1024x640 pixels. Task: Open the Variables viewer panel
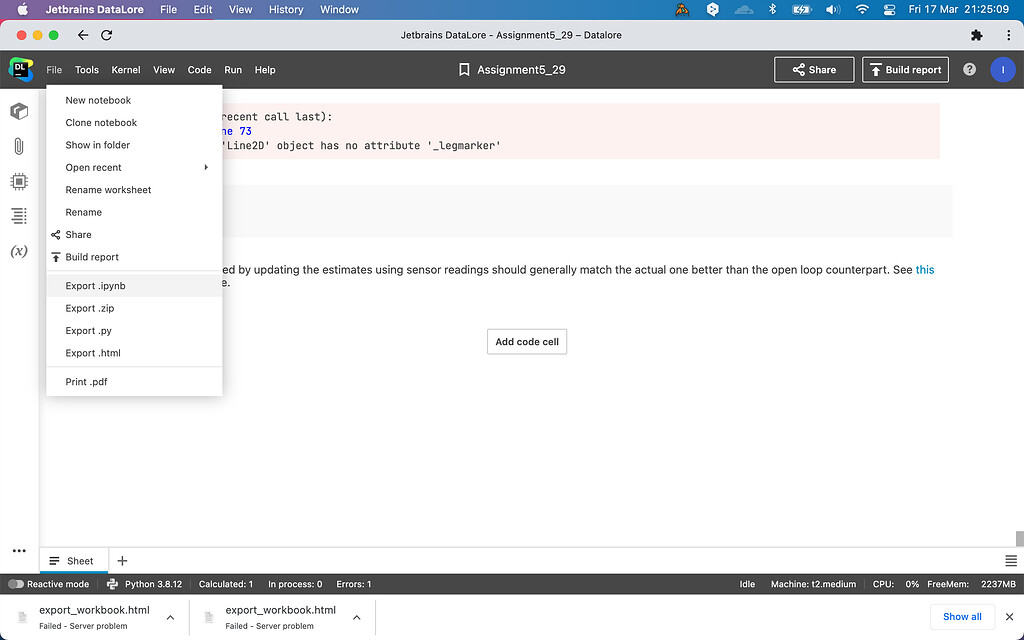pyautogui.click(x=19, y=251)
